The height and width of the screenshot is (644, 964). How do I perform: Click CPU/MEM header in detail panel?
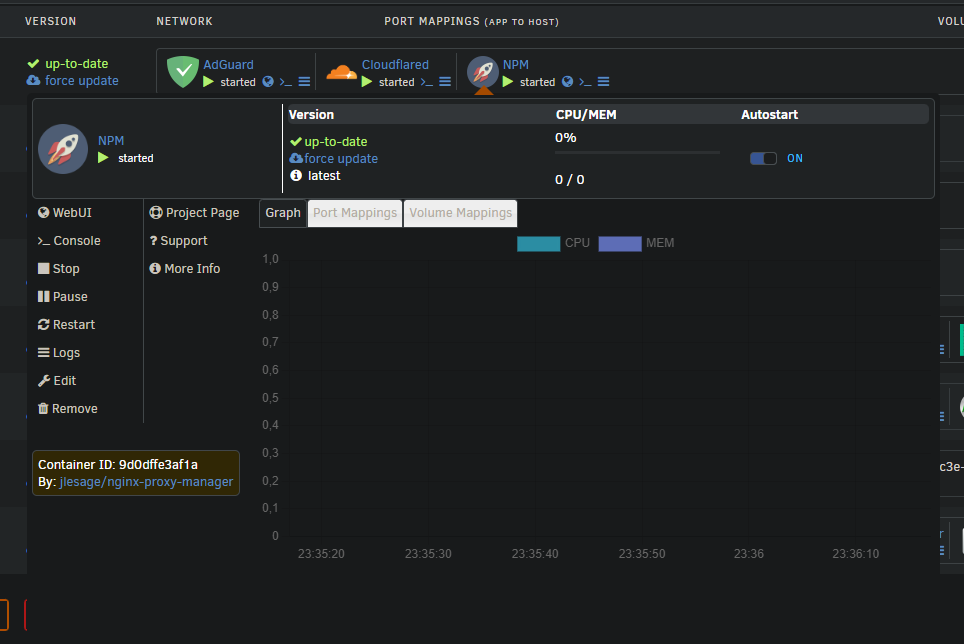pyautogui.click(x=586, y=115)
